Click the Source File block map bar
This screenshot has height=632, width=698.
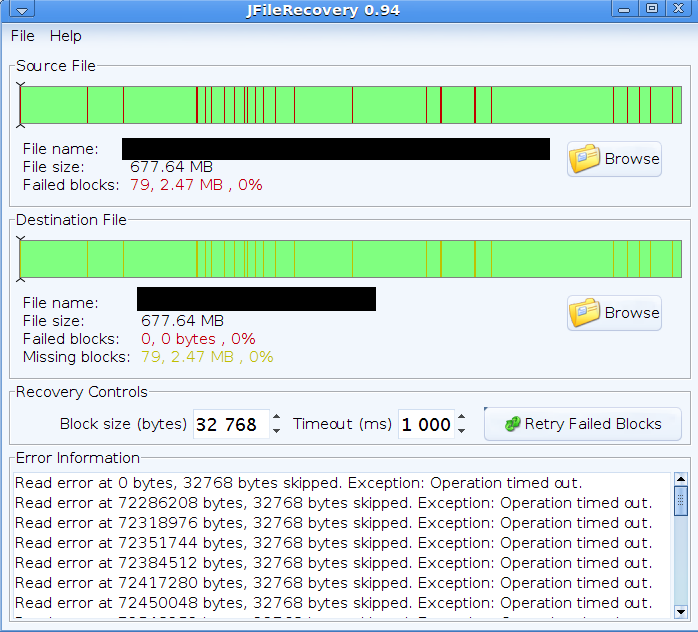[x=351, y=105]
